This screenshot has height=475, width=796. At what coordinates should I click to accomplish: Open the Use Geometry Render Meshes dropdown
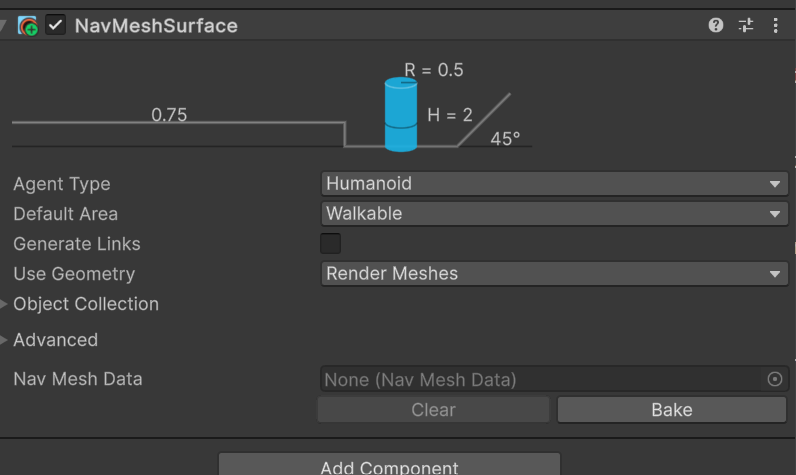[x=555, y=274]
